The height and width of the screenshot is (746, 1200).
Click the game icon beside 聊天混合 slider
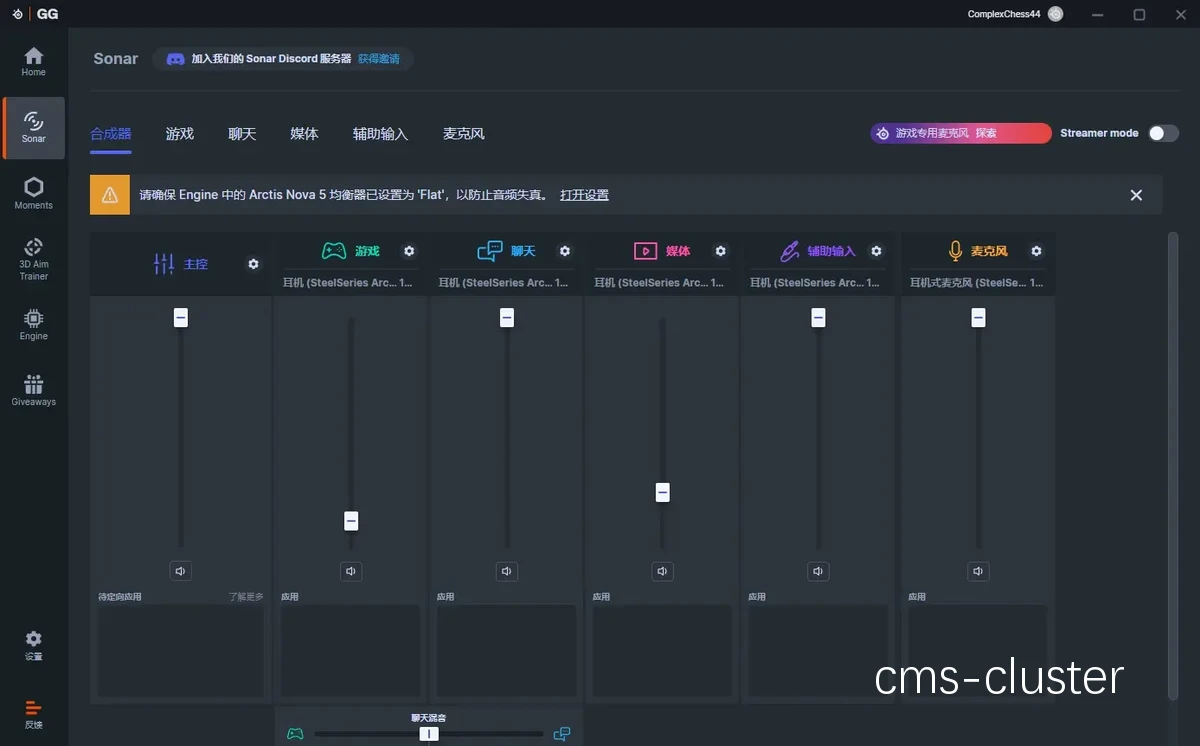point(295,734)
